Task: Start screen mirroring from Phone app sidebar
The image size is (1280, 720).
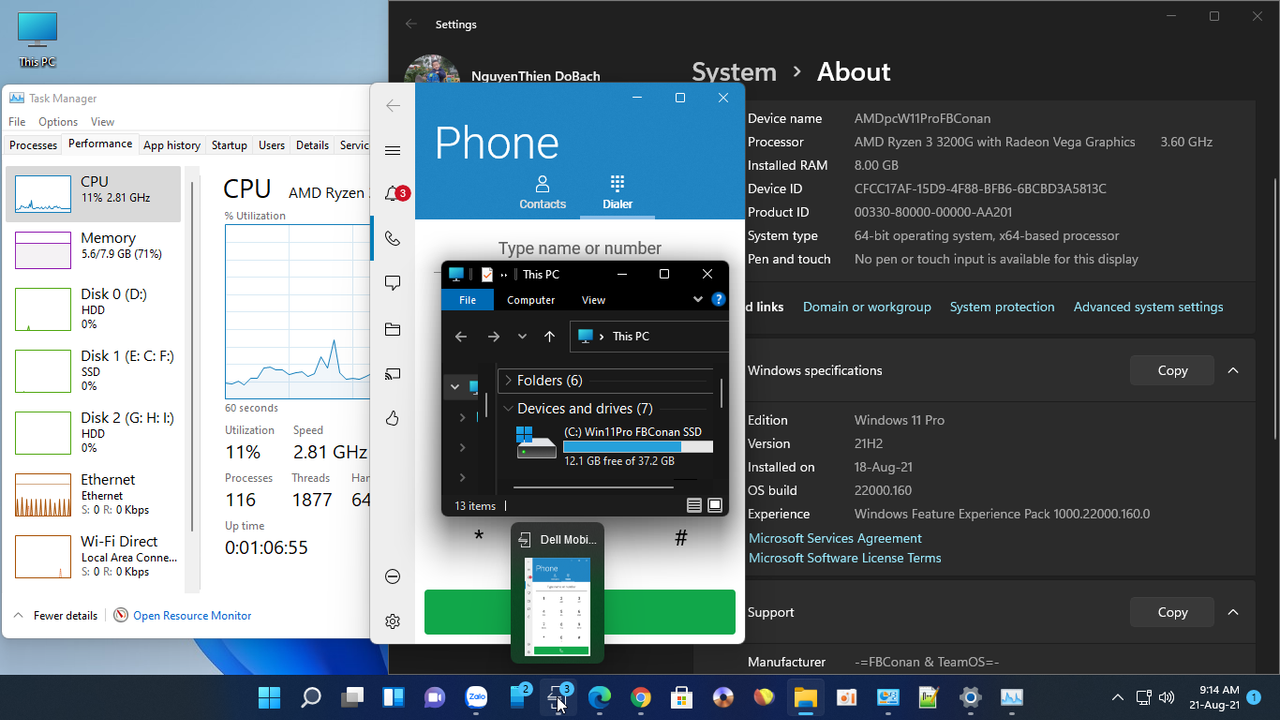Action: click(392, 374)
